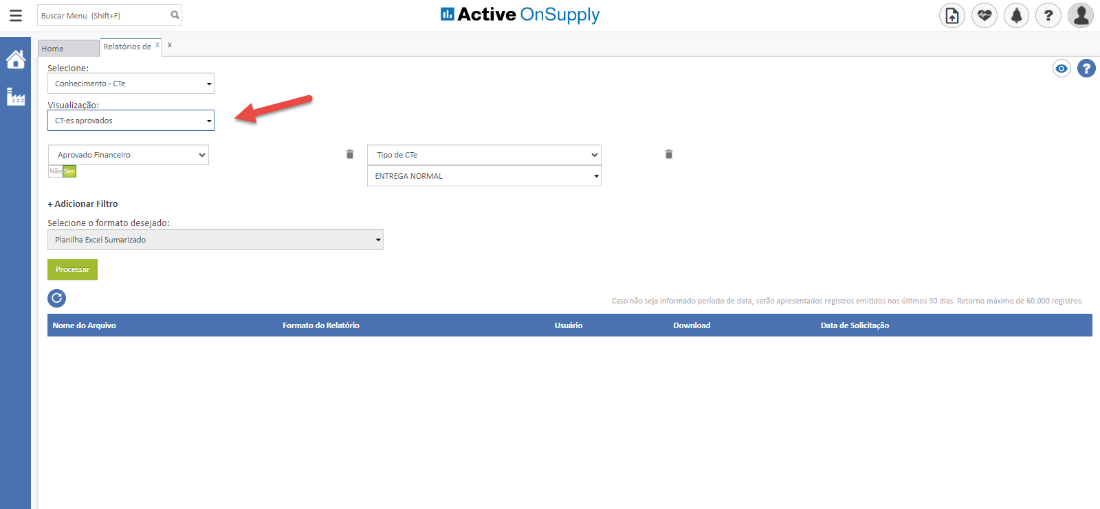This screenshot has width=1100, height=509.
Task: Open the factory icon in sidebar
Action: pyautogui.click(x=15, y=97)
